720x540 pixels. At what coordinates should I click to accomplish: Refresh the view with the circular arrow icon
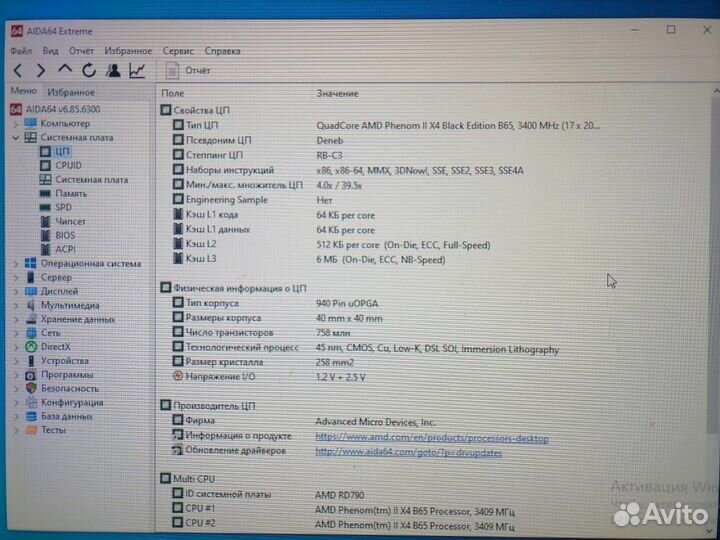coord(89,70)
